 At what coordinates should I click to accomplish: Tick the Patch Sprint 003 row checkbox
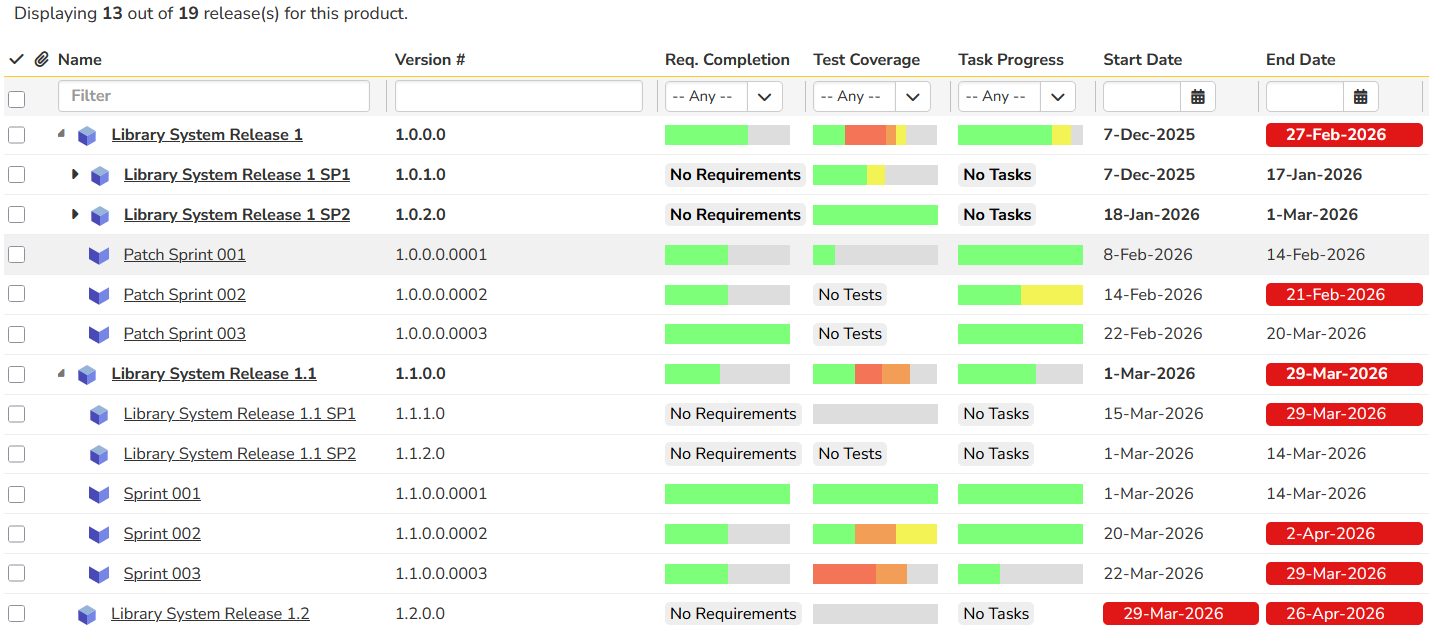pos(16,334)
